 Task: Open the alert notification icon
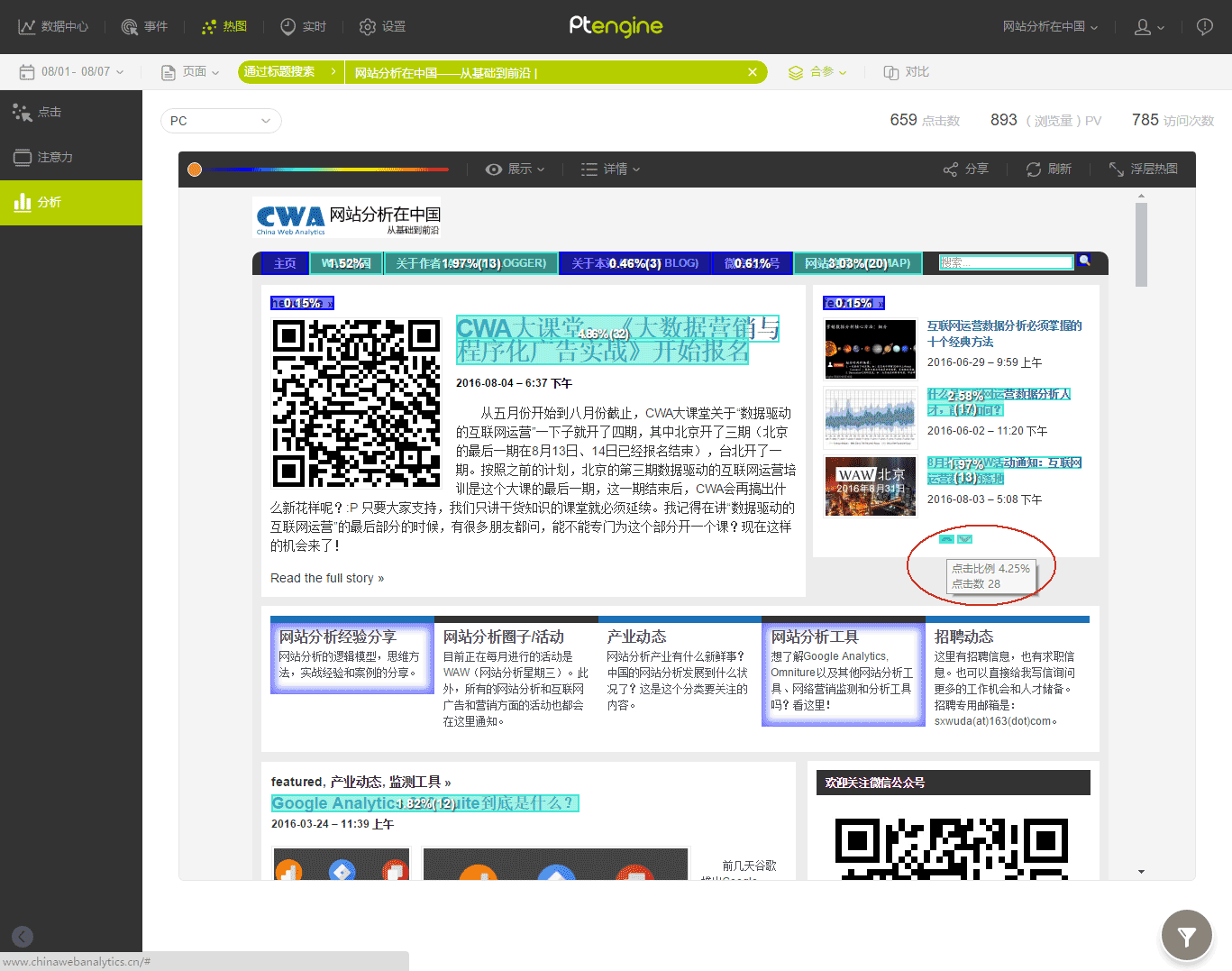[1204, 27]
